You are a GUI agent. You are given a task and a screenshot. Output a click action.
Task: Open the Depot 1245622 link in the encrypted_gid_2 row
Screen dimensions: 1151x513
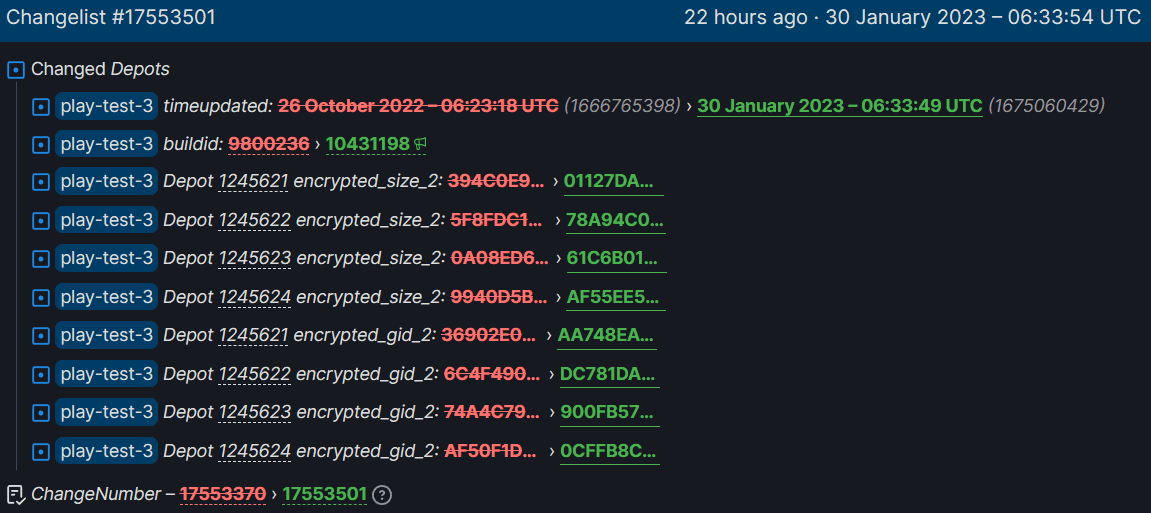point(255,374)
